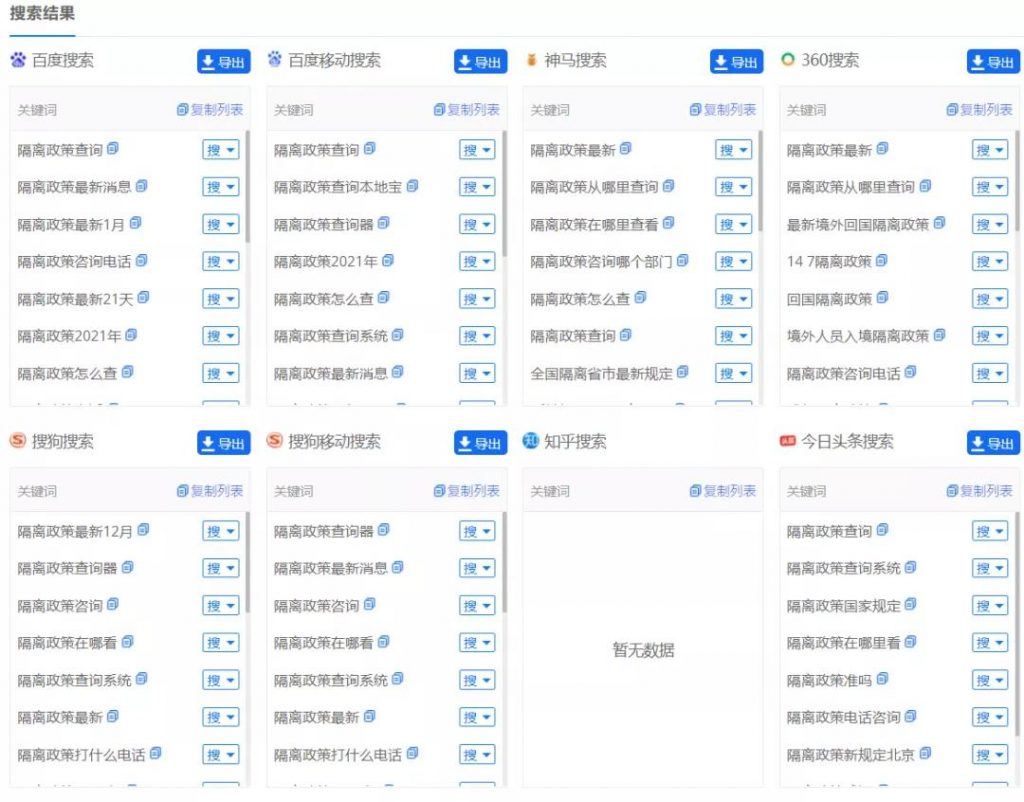Expand the dropdown beside "回国隔离政策" search button
This screenshot has width=1024, height=802.
(x=1000, y=298)
